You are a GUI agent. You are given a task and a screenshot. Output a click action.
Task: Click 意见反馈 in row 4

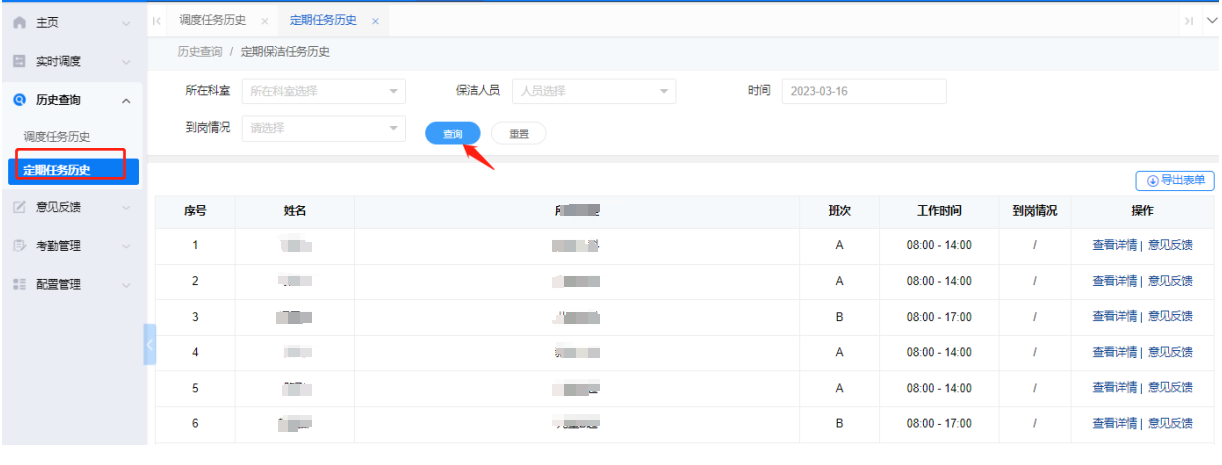(x=1170, y=352)
